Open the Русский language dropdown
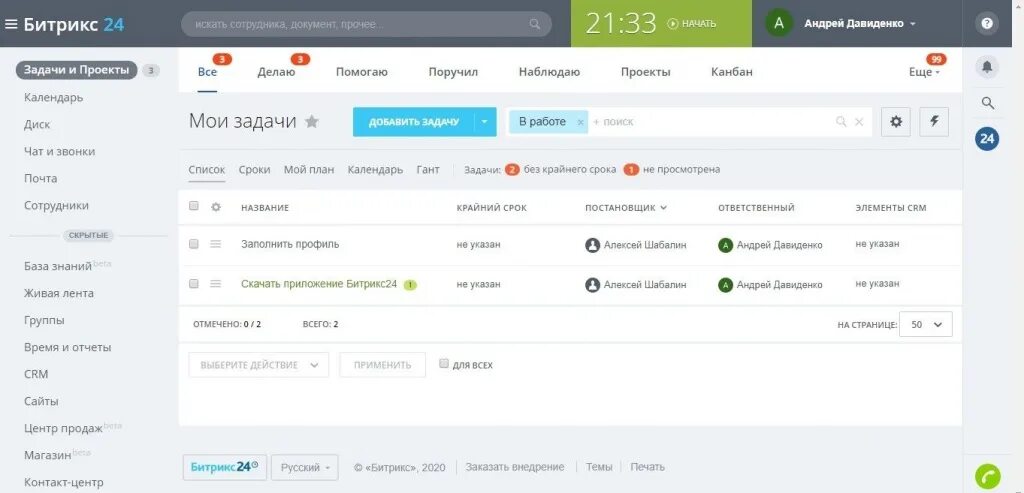Viewport: 1024px width, 493px height. tap(304, 468)
